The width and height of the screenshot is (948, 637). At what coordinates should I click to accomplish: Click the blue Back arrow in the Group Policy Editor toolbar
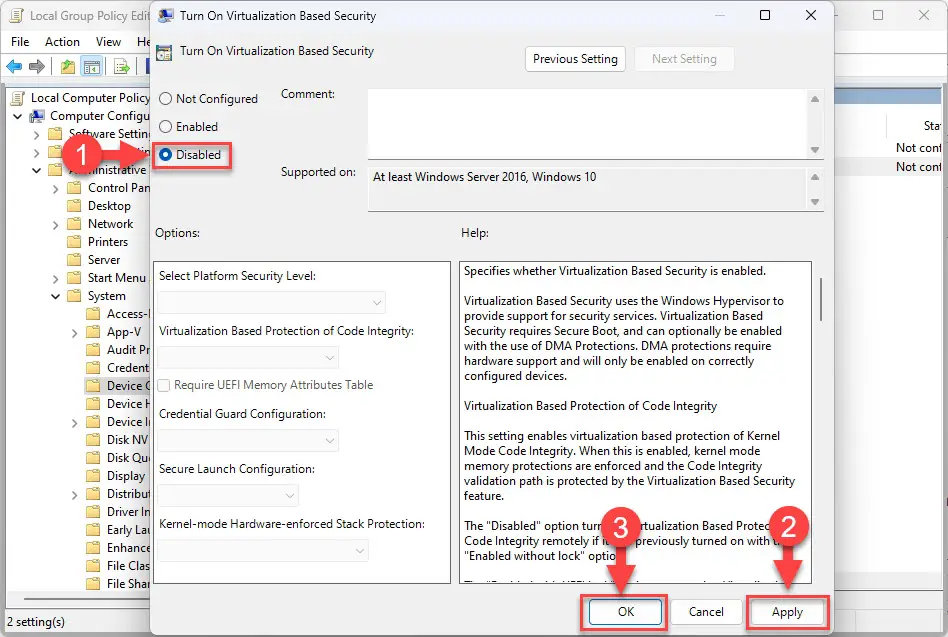[14, 66]
